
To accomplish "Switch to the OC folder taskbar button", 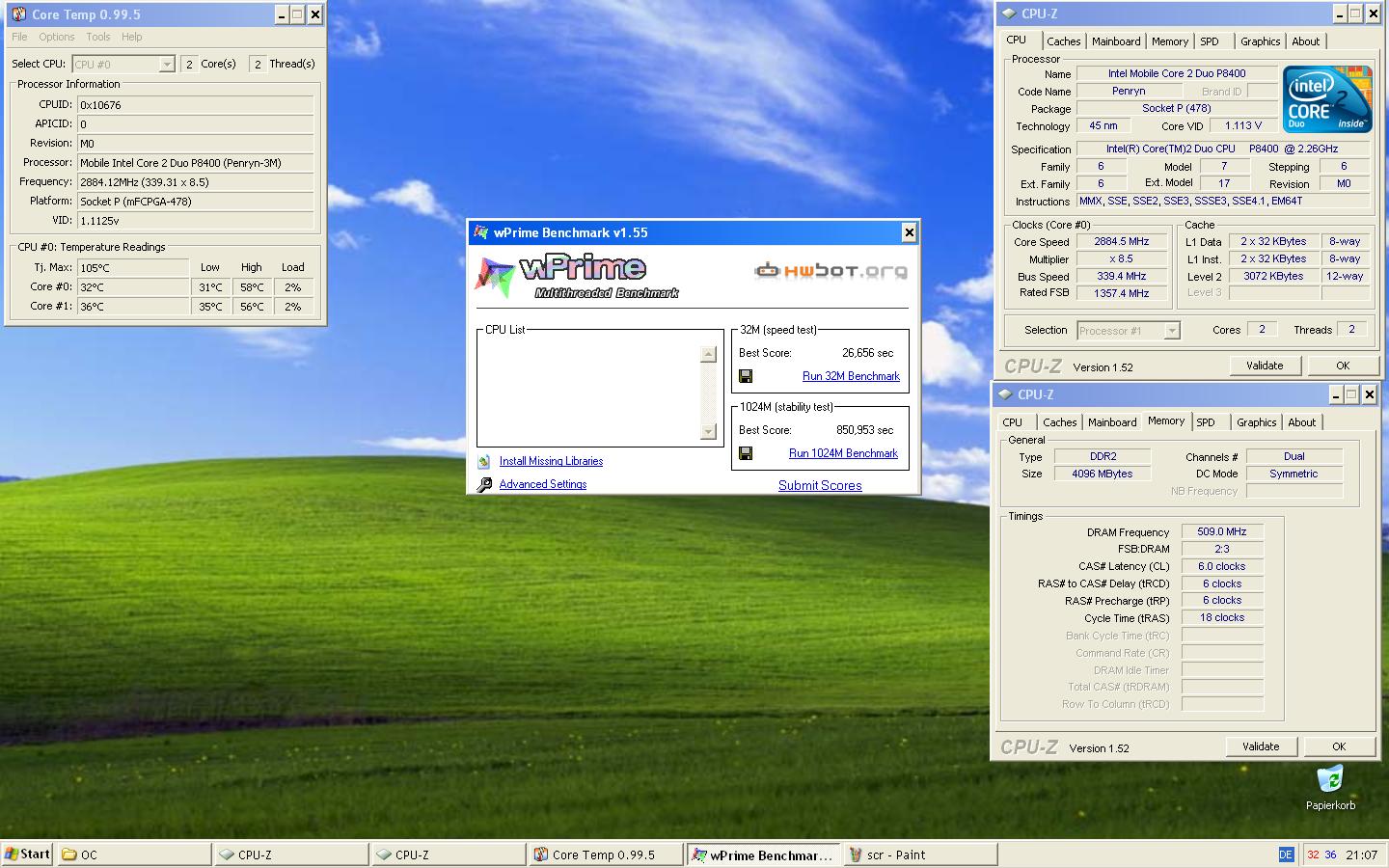I will (134, 854).
